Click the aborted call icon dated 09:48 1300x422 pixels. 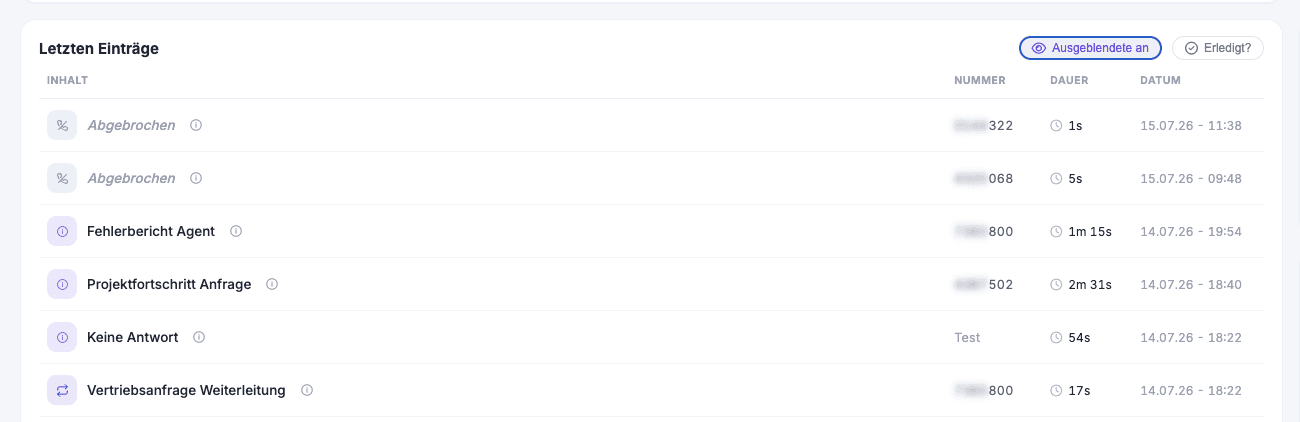62,178
